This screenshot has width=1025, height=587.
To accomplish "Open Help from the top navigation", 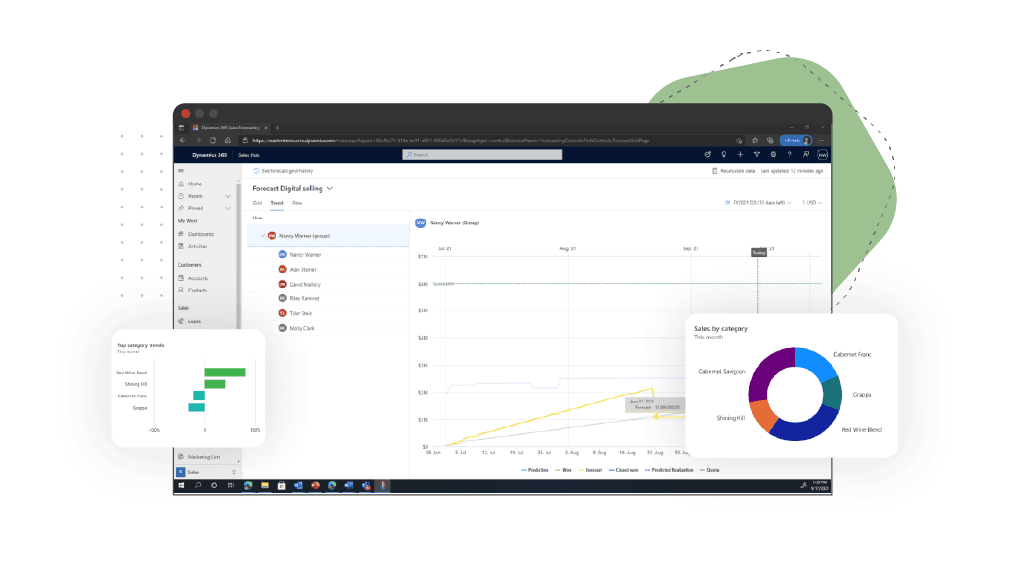I will click(790, 154).
